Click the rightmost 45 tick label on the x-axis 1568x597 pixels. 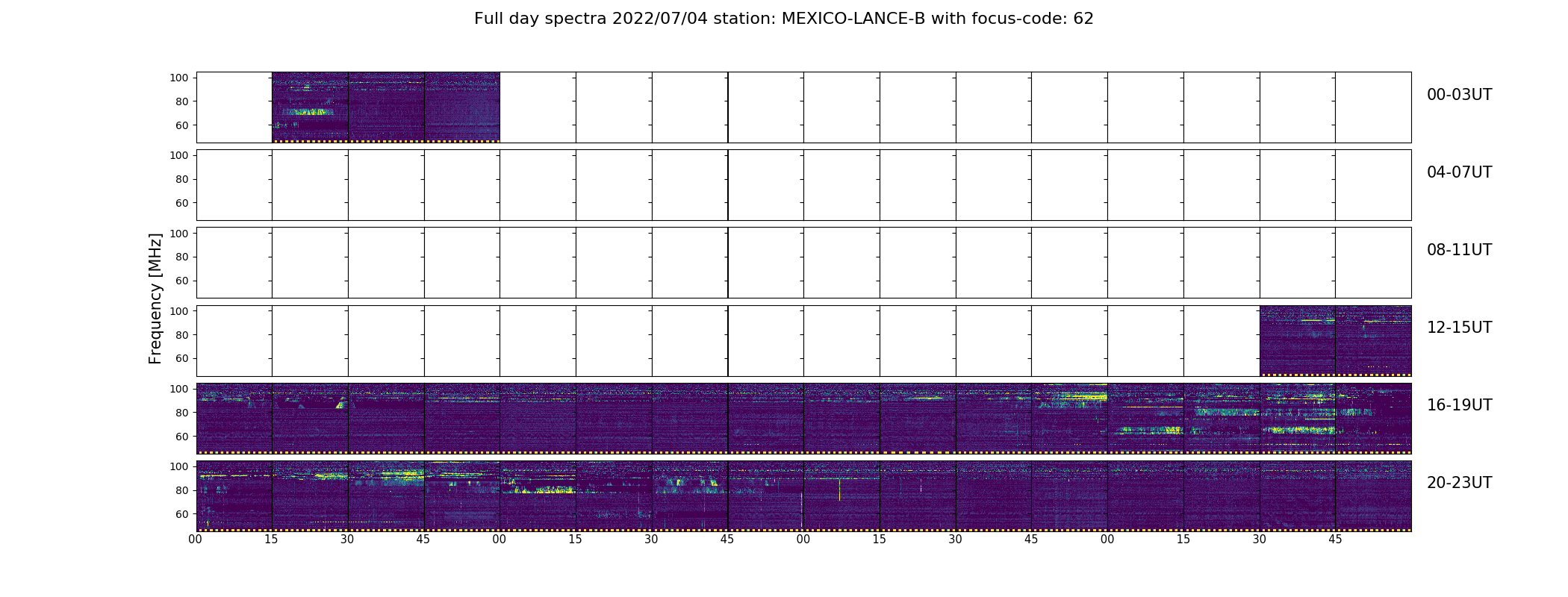(1335, 539)
